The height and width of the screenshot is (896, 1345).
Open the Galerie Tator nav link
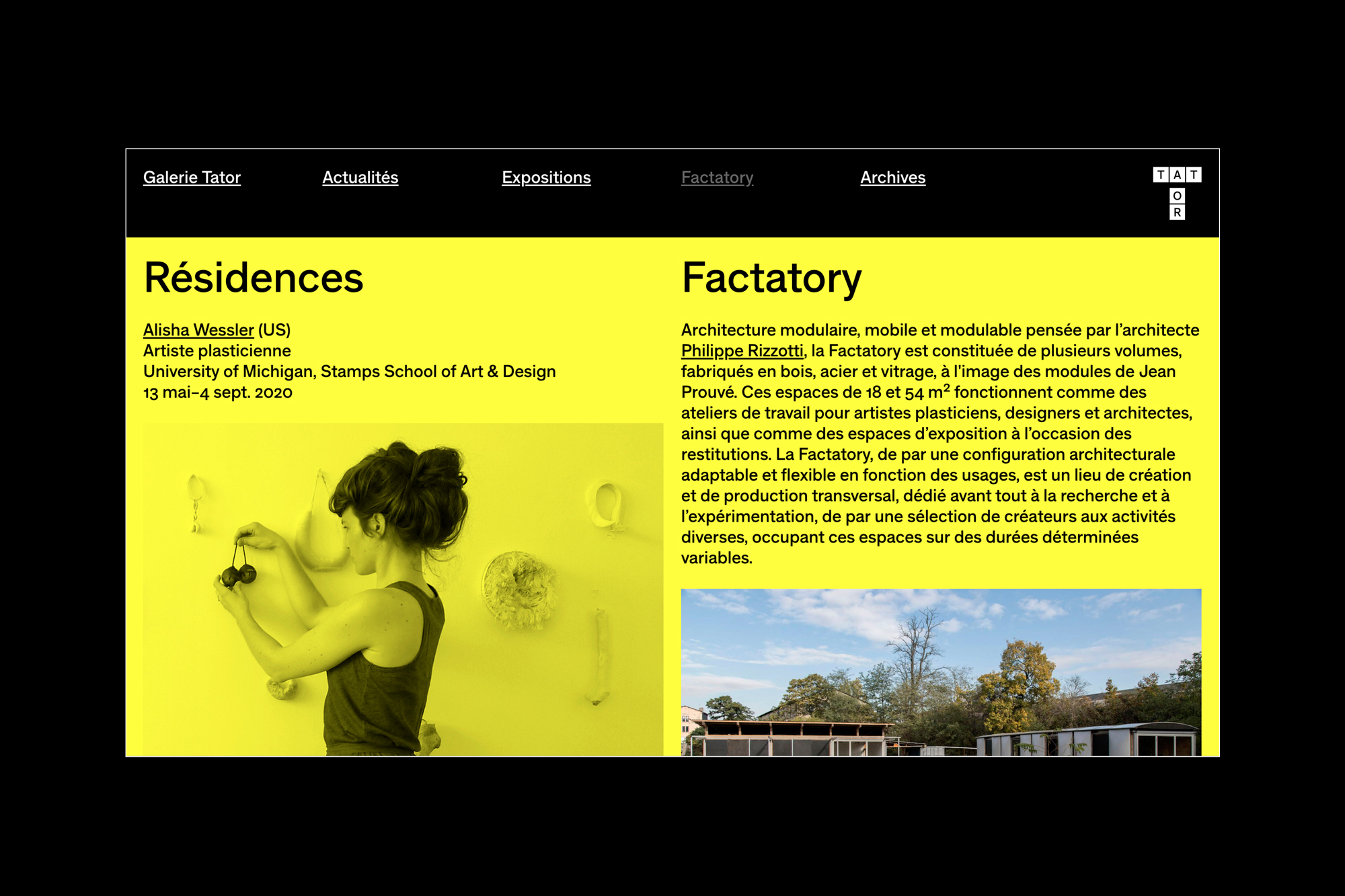point(192,177)
